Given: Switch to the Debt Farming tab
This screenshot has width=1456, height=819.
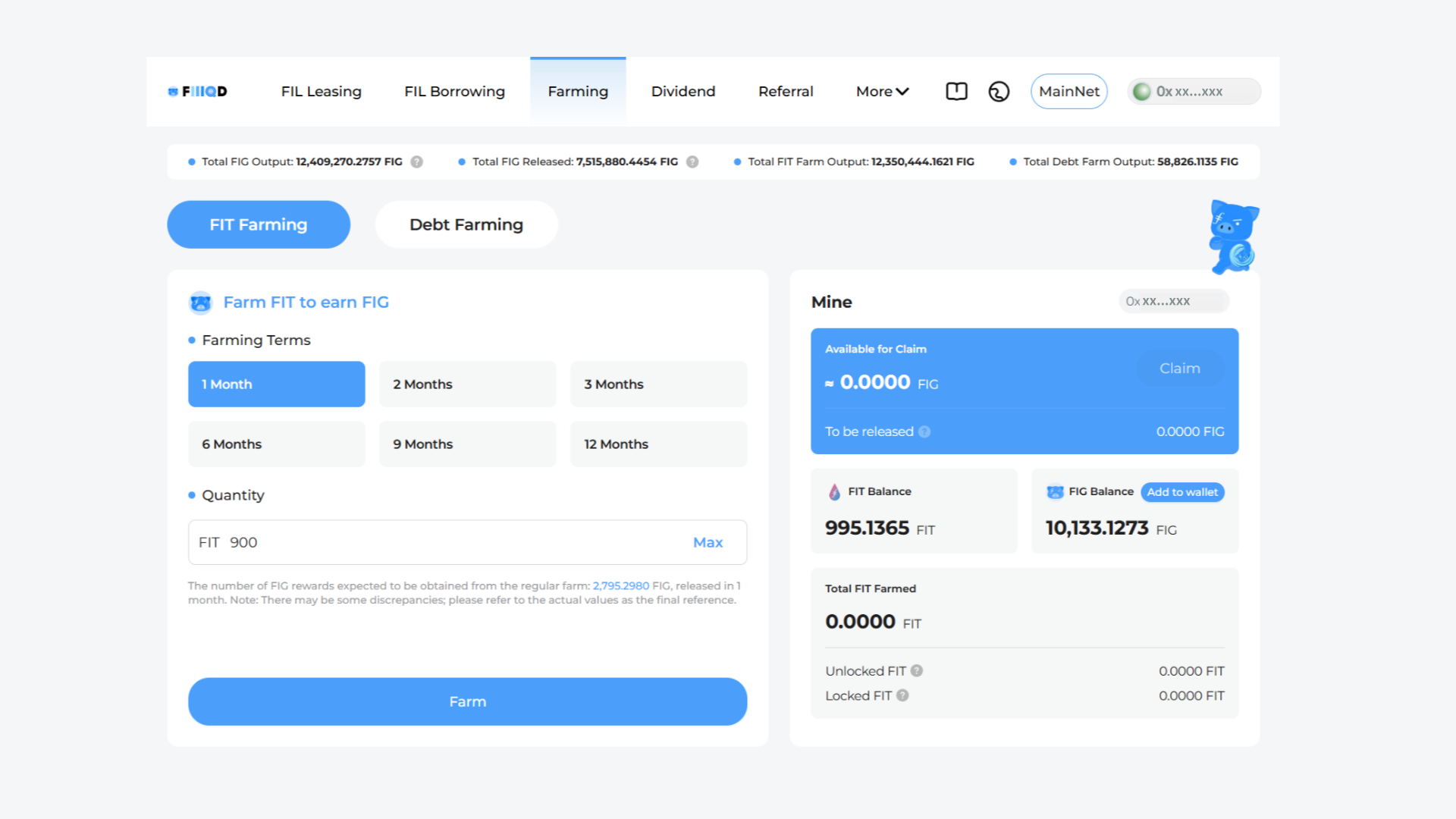Looking at the screenshot, I should 466,225.
